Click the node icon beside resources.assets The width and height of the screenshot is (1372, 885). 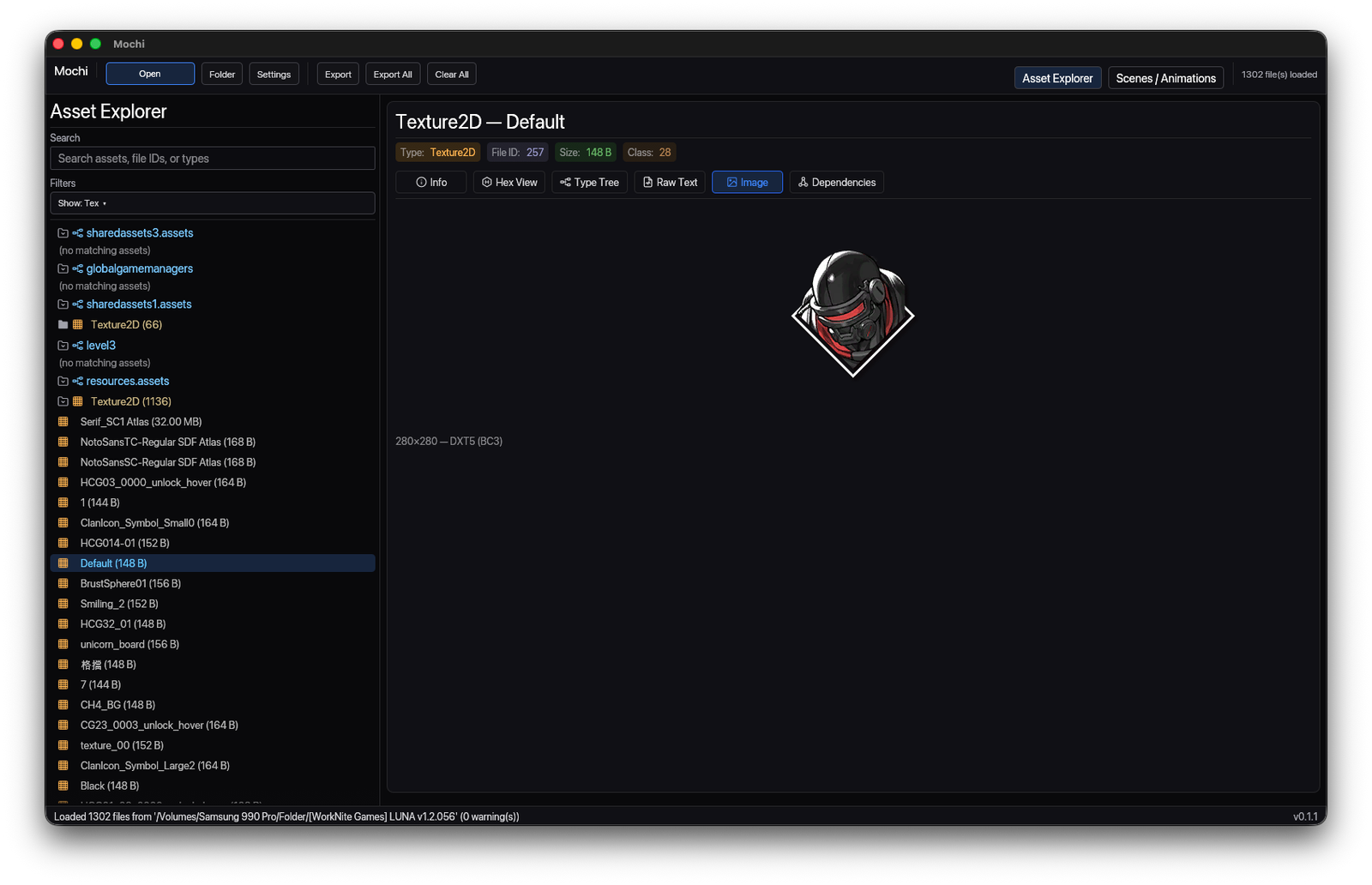77,382
